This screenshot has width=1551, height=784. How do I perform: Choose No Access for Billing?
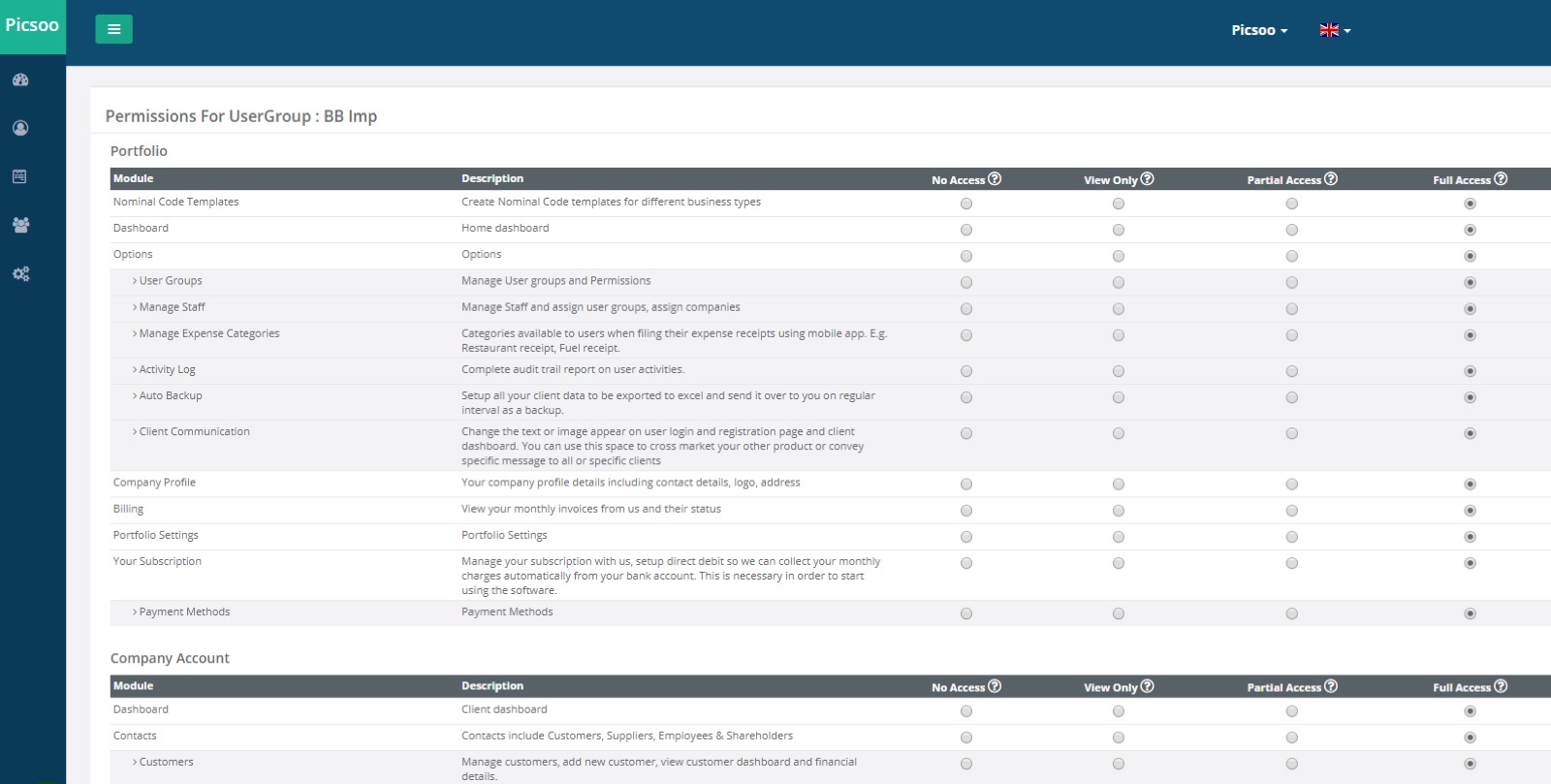(x=966, y=511)
